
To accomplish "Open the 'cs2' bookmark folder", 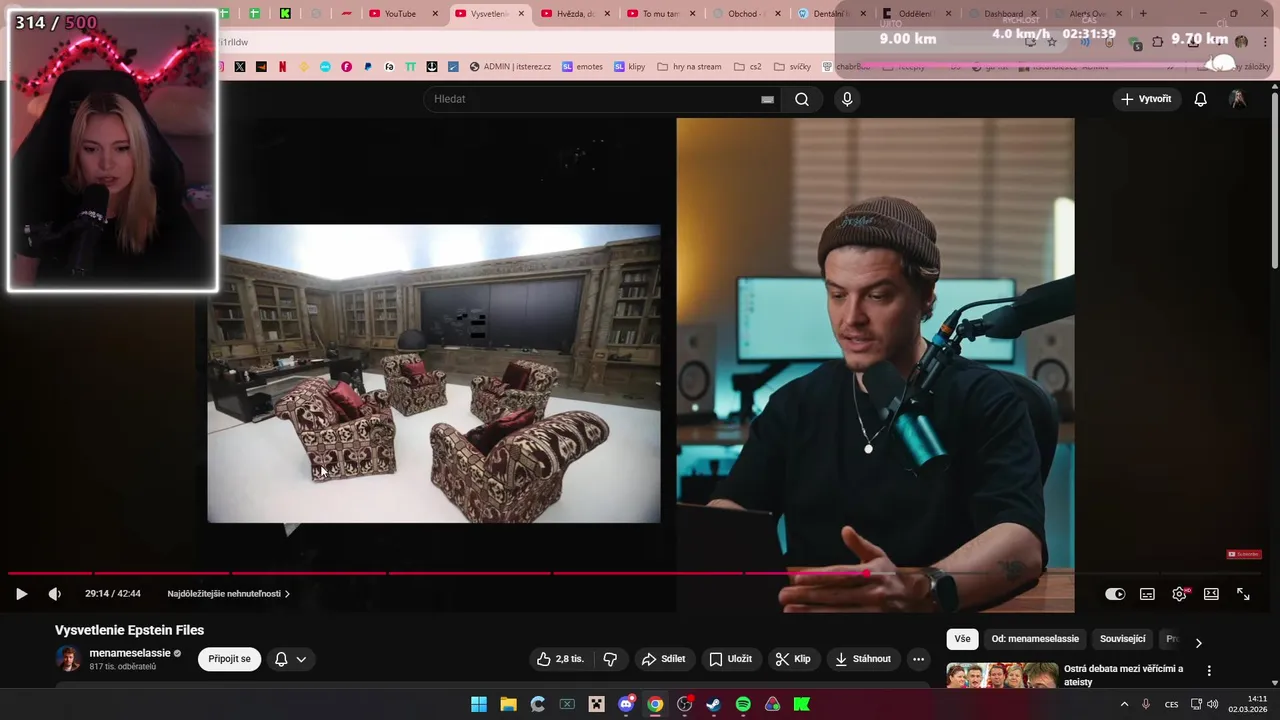I will (x=747, y=67).
